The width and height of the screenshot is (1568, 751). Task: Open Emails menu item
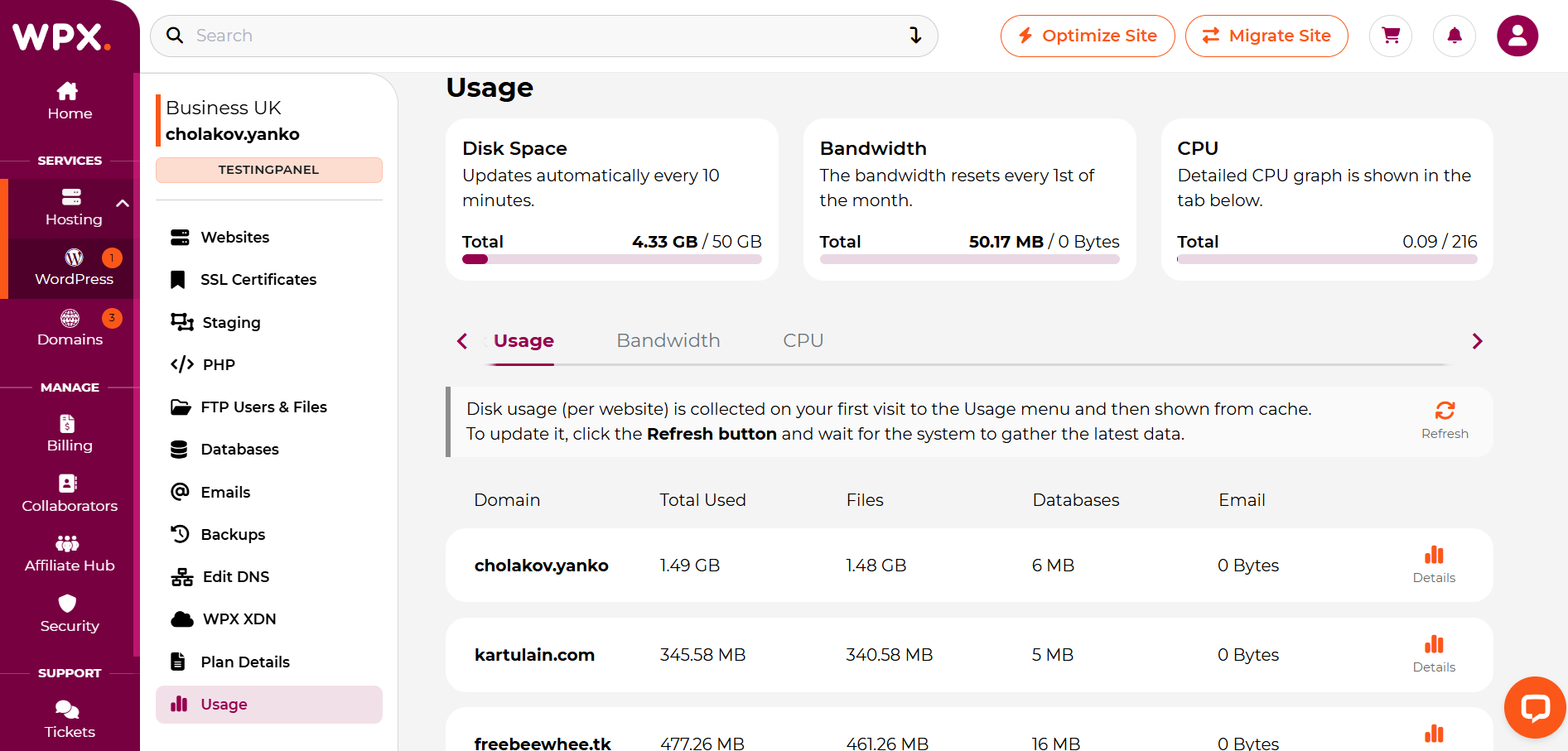[x=269, y=492]
